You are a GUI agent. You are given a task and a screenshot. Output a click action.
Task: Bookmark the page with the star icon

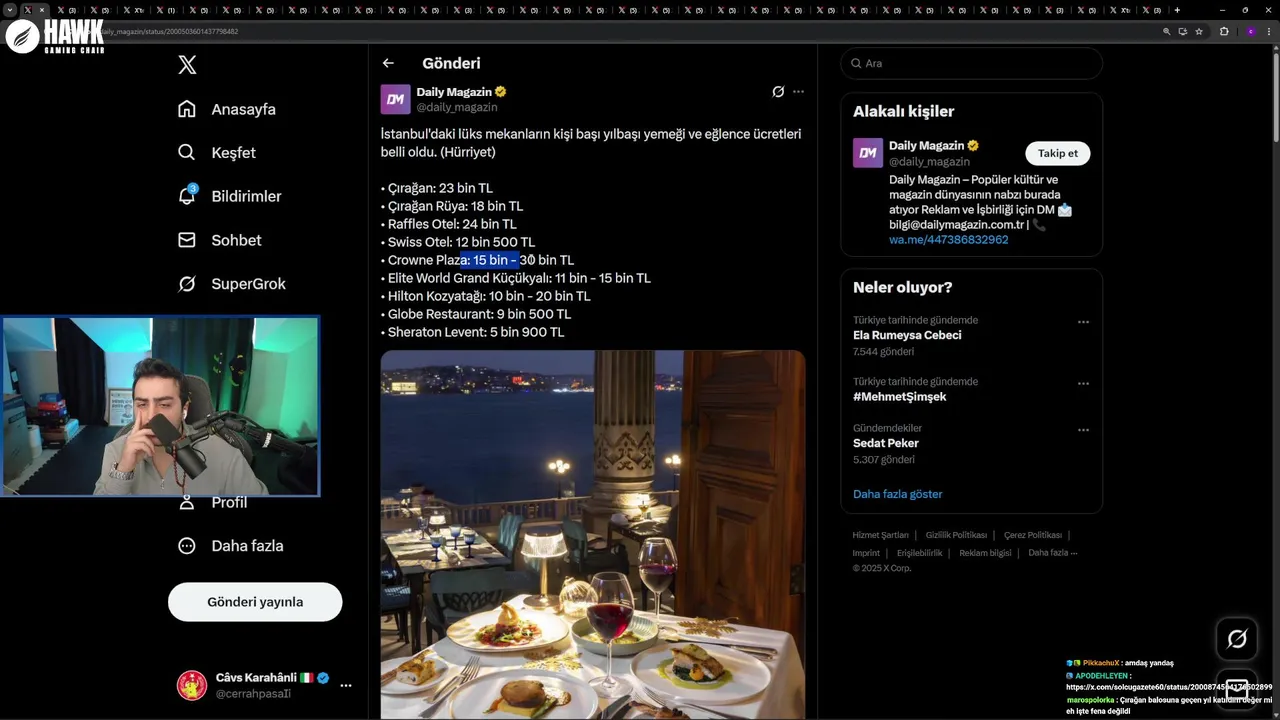[1199, 31]
